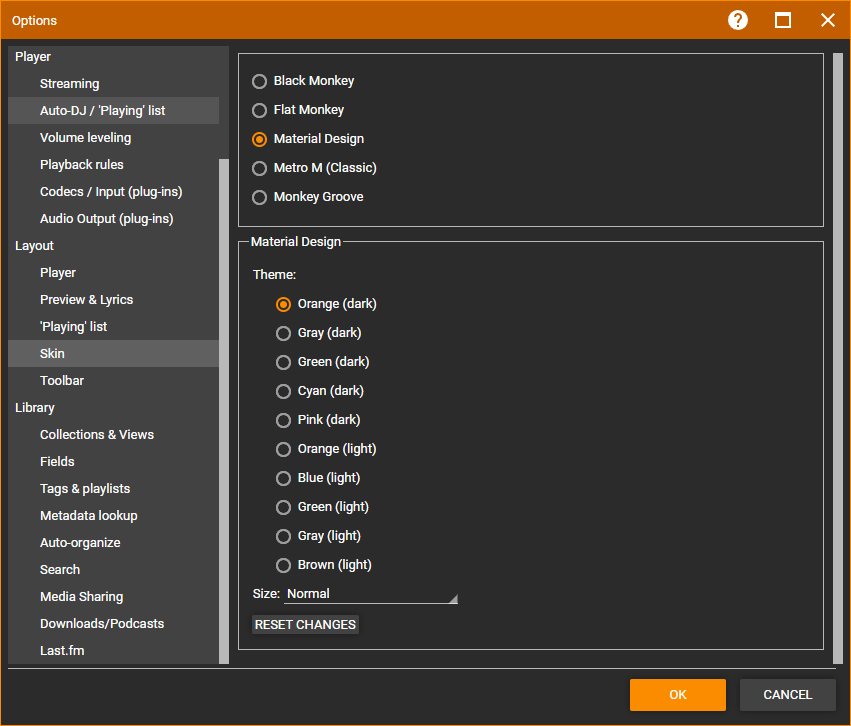Open the Size dropdown set to Normal
This screenshot has width=851, height=726.
tap(370, 594)
